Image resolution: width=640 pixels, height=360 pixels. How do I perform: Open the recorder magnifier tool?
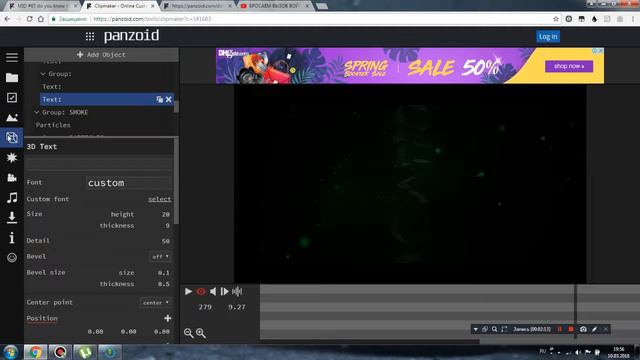[494, 329]
